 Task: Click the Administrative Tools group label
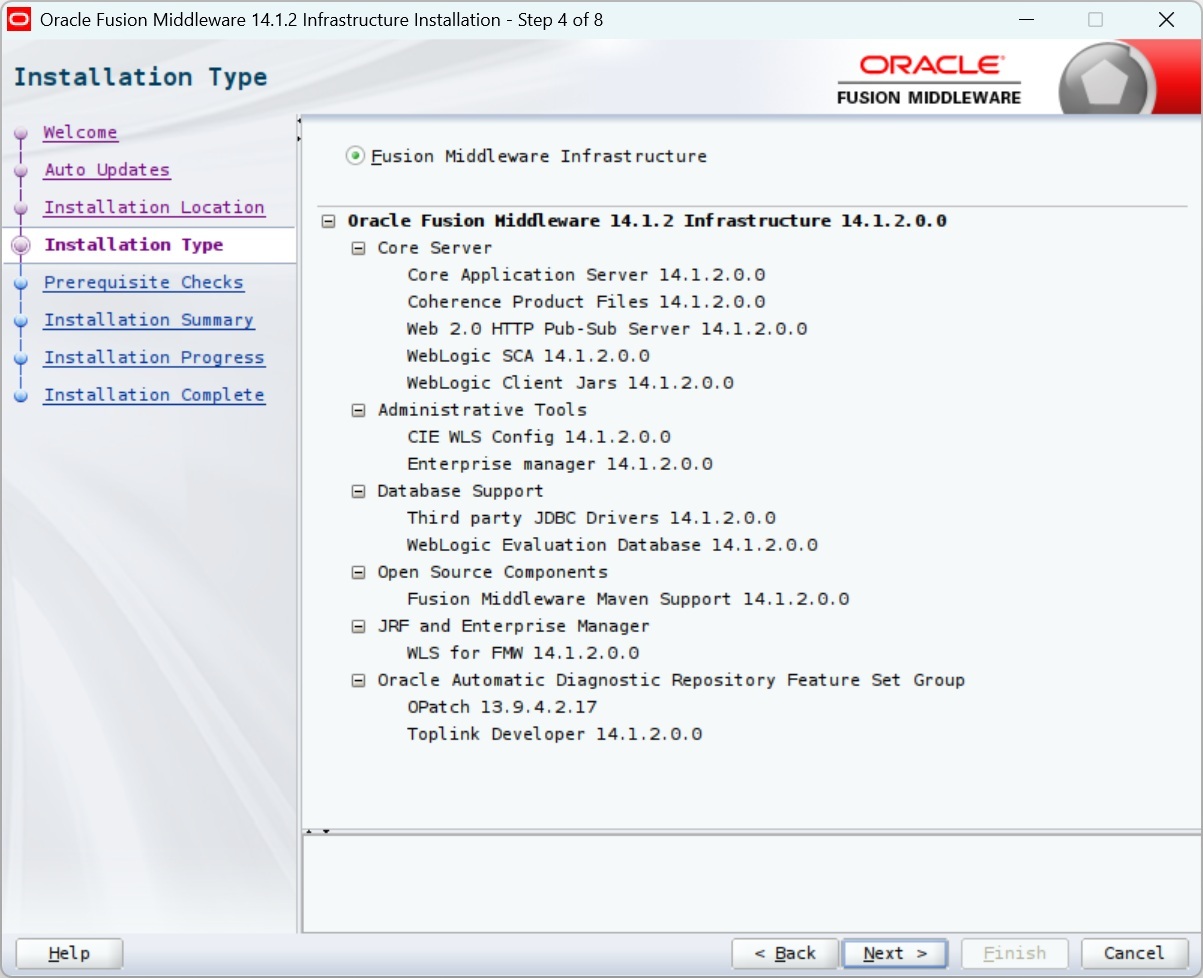[482, 410]
